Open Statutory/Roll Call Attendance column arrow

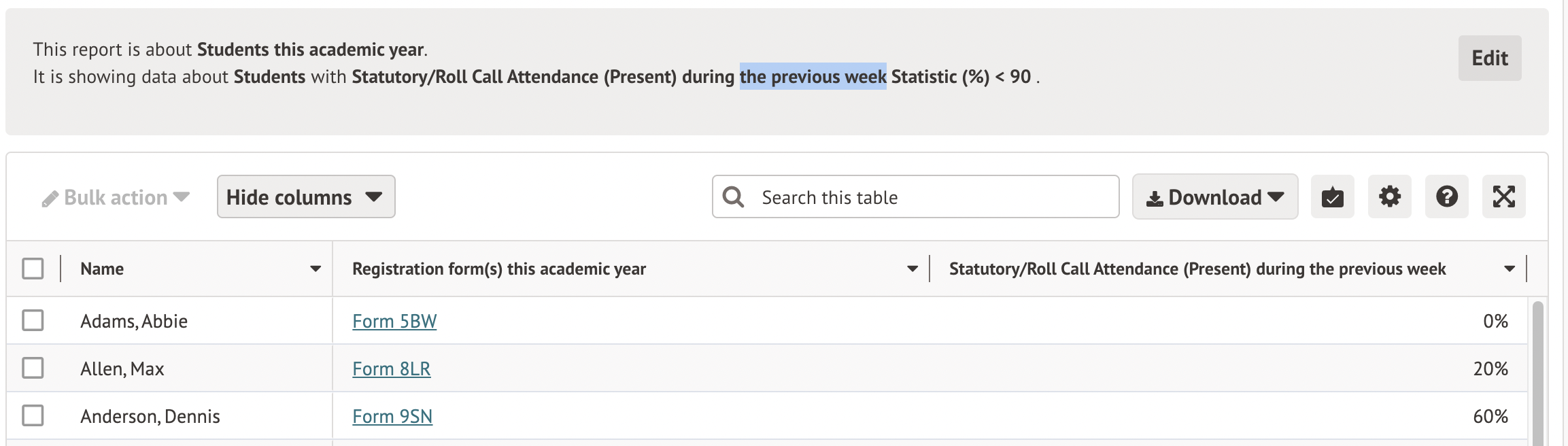point(1510,269)
